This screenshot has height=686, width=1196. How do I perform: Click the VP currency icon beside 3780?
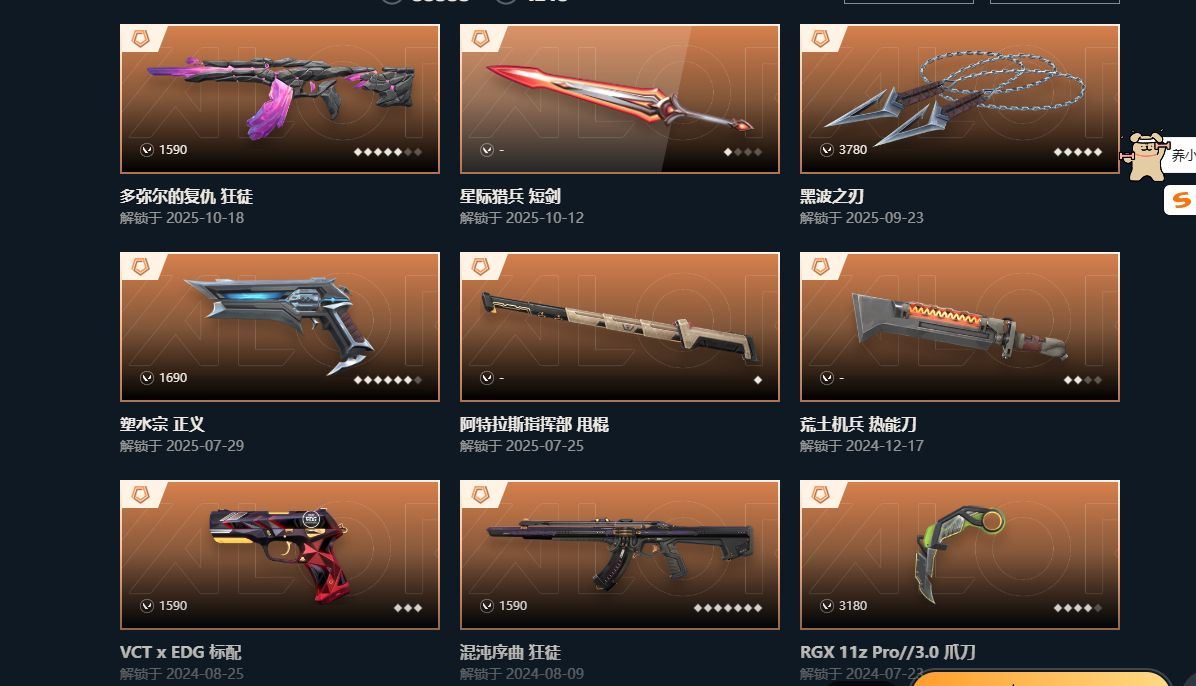click(x=827, y=150)
